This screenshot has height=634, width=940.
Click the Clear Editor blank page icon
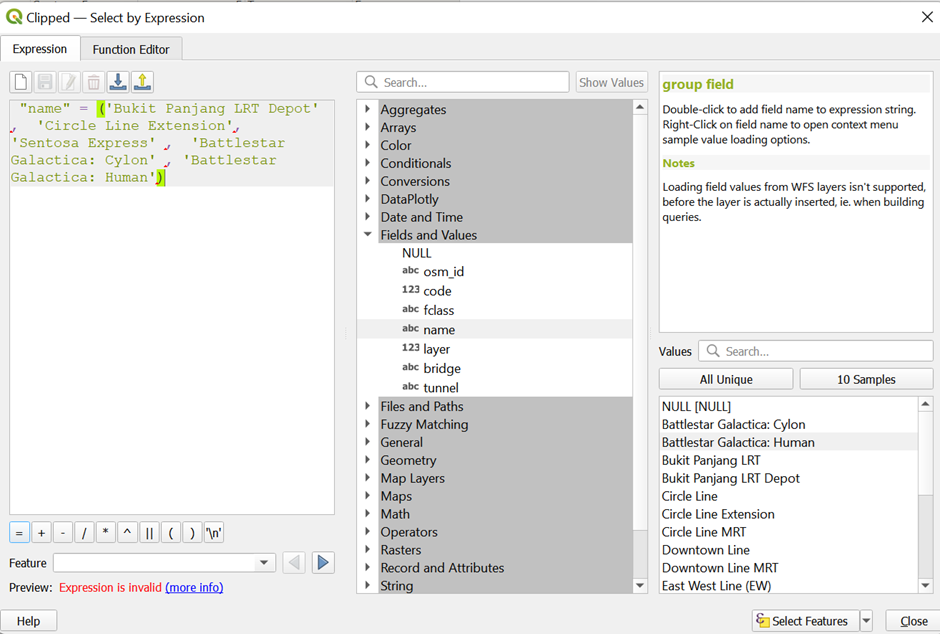point(20,82)
